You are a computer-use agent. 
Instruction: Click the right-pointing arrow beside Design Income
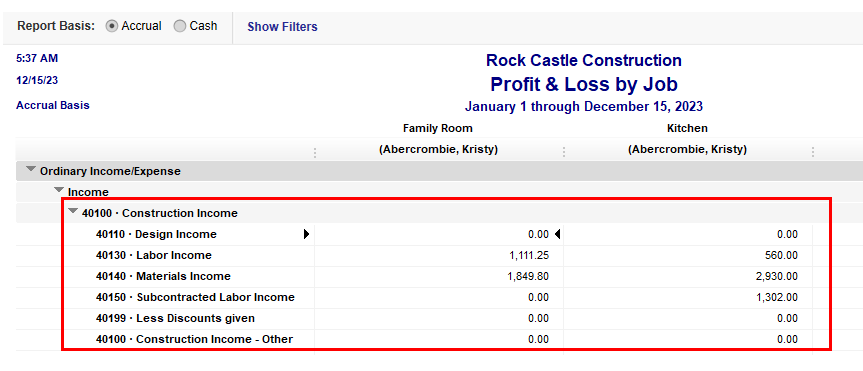307,234
